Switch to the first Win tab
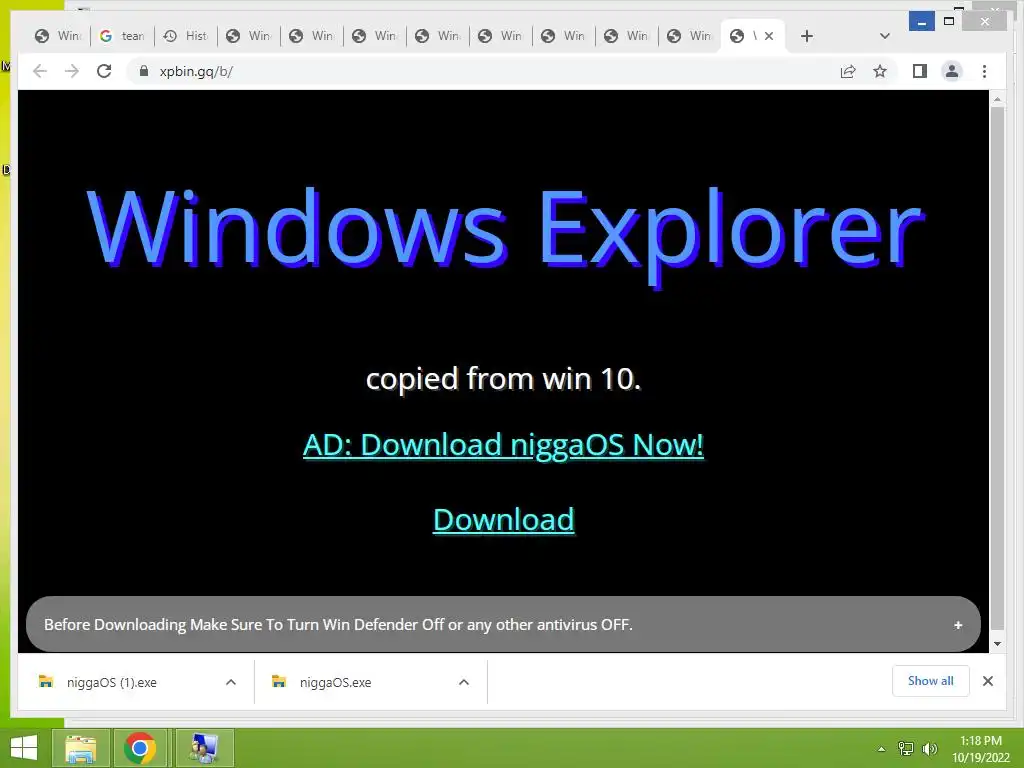This screenshot has height=768, width=1024. pyautogui.click(x=58, y=36)
